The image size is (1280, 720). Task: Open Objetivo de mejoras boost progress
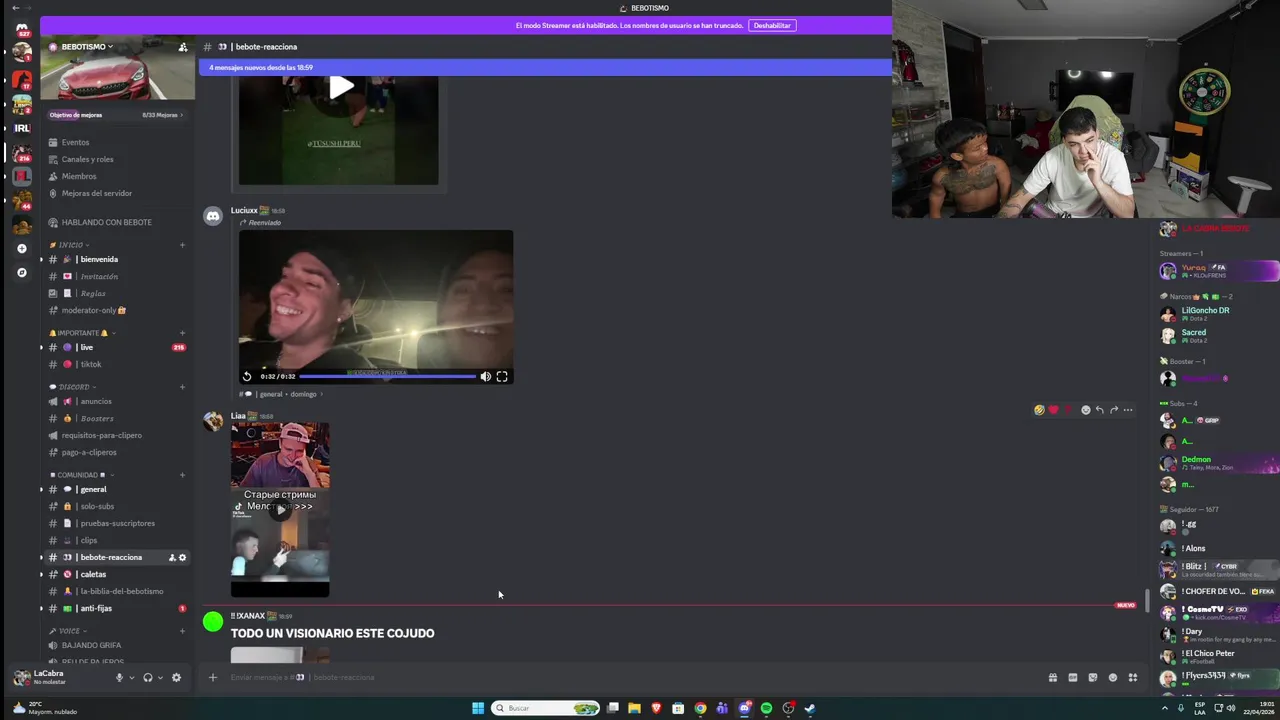pos(117,115)
